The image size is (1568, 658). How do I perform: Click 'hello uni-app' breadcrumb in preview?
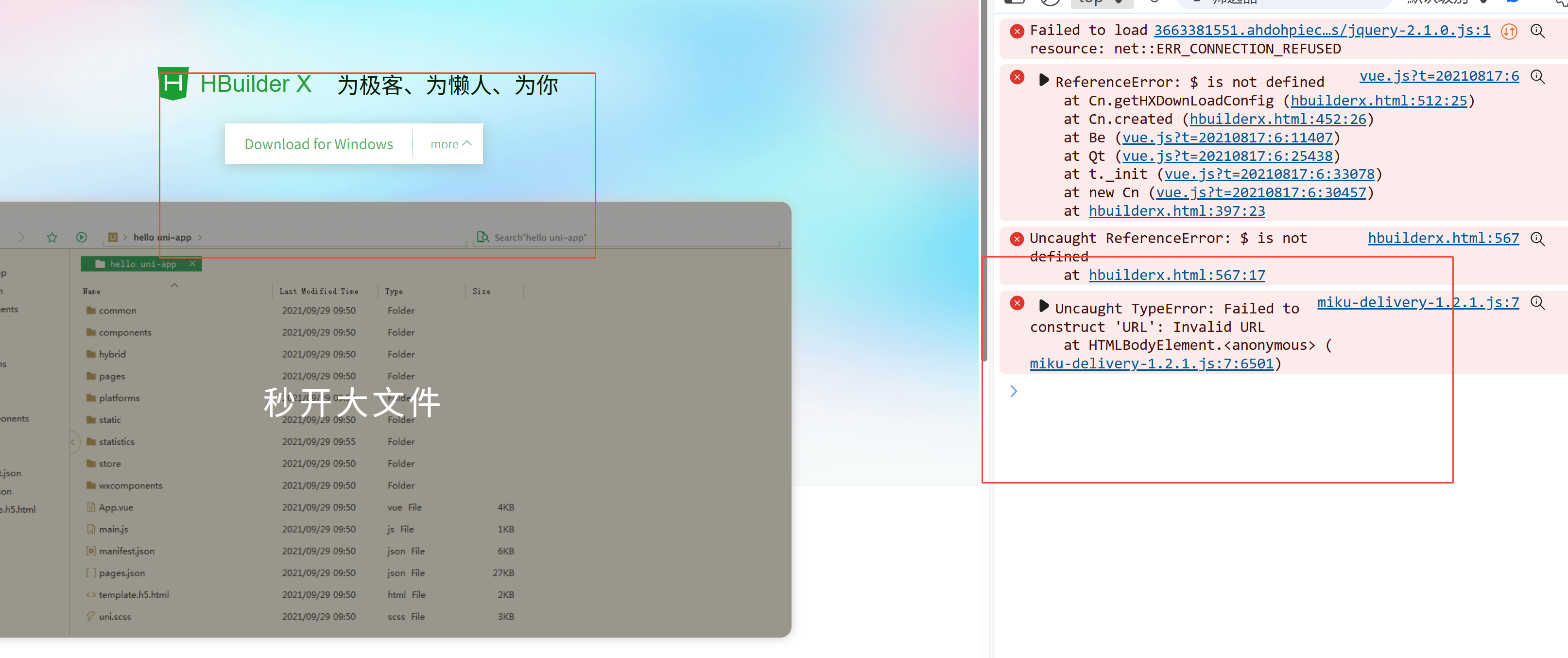point(162,237)
